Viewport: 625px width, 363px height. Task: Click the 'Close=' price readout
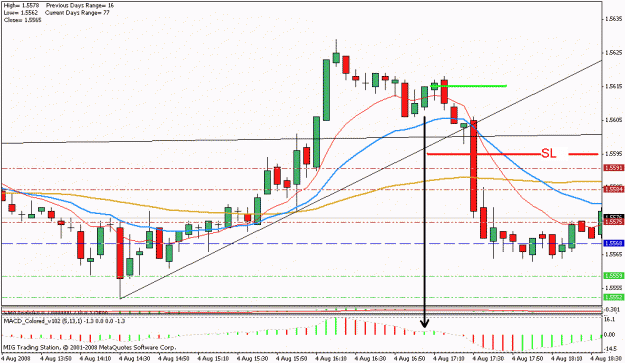pos(22,20)
